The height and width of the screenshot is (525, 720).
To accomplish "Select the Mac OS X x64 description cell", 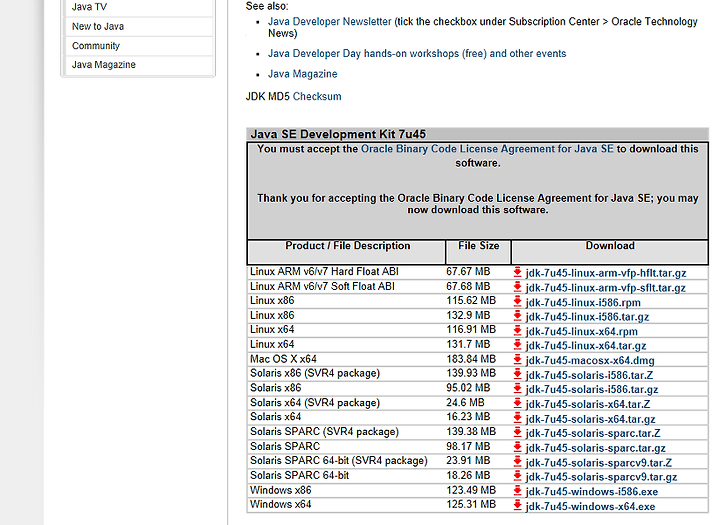I will pyautogui.click(x=283, y=359).
